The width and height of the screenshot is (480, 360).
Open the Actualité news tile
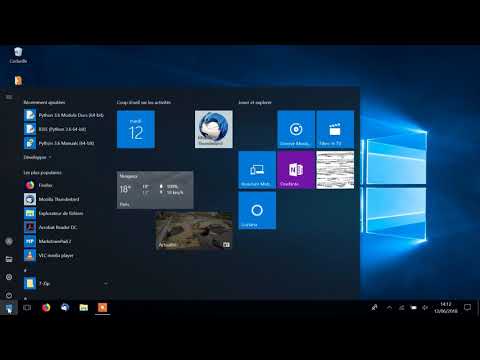tap(194, 231)
